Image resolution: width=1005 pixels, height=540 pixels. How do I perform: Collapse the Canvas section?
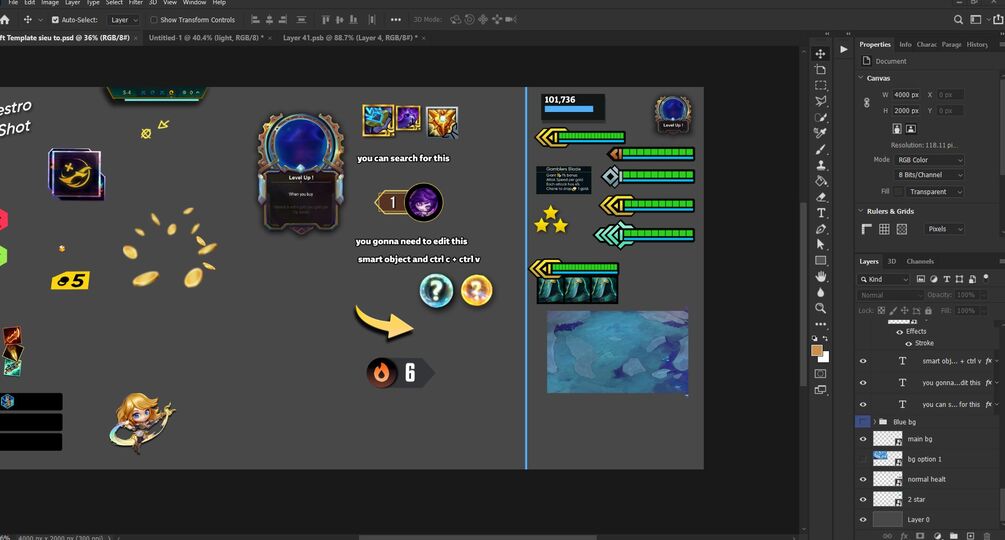point(861,78)
